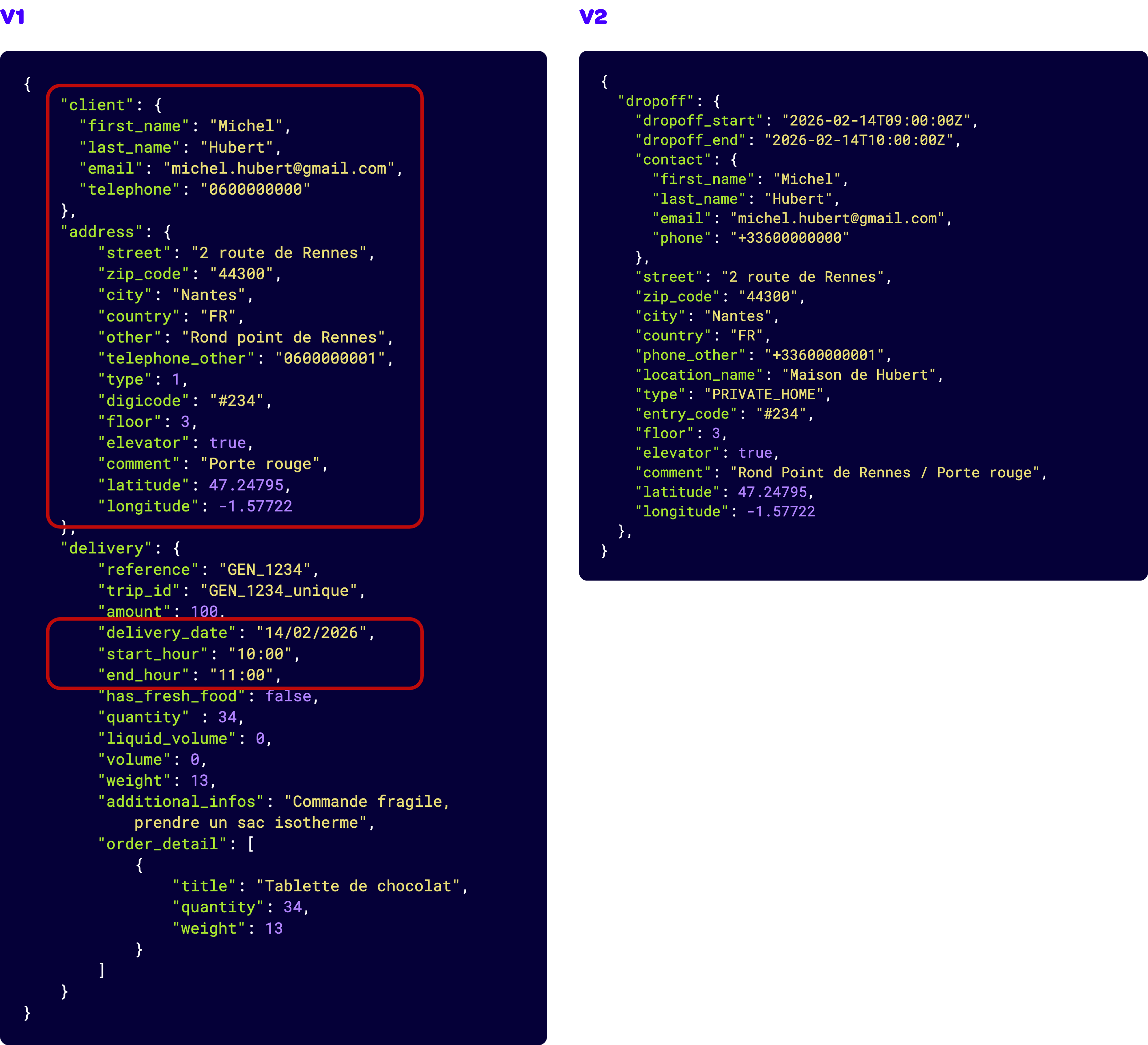The height and width of the screenshot is (1045, 1148).
Task: Click V1 city value "Nantes"
Action: click(209, 296)
